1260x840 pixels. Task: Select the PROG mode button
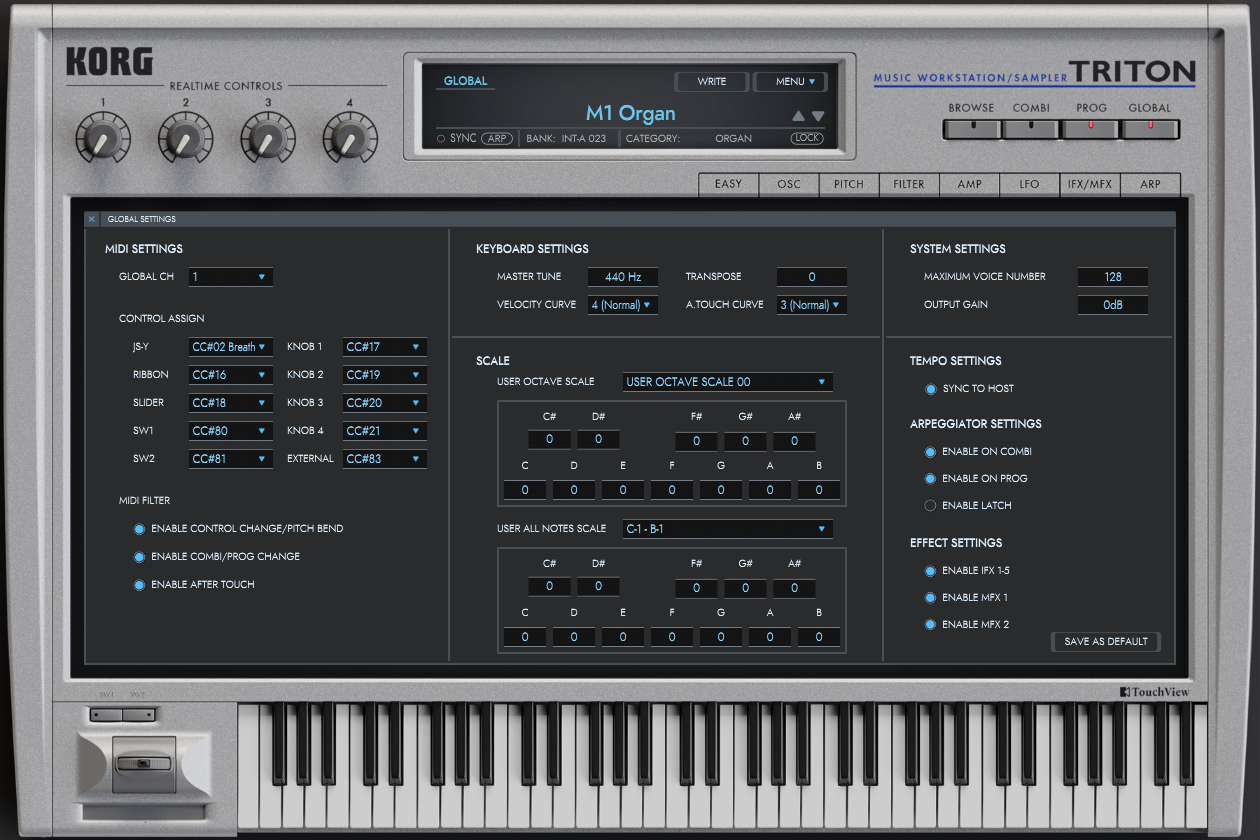coord(1090,128)
